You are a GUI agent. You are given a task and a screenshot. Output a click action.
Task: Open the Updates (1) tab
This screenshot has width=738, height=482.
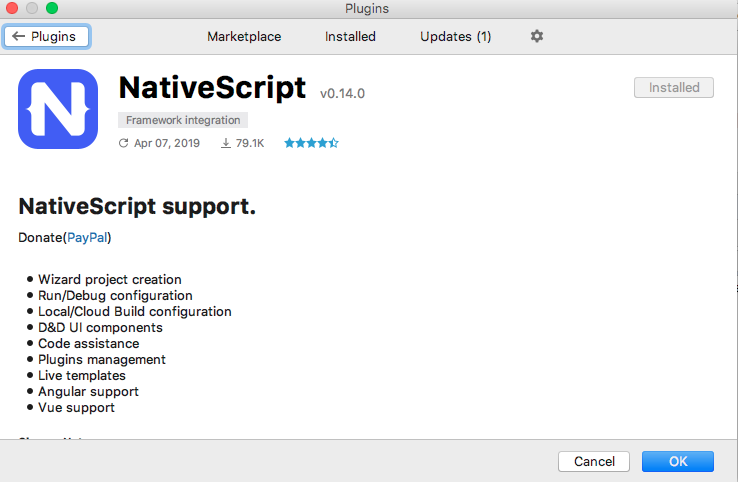pos(455,37)
